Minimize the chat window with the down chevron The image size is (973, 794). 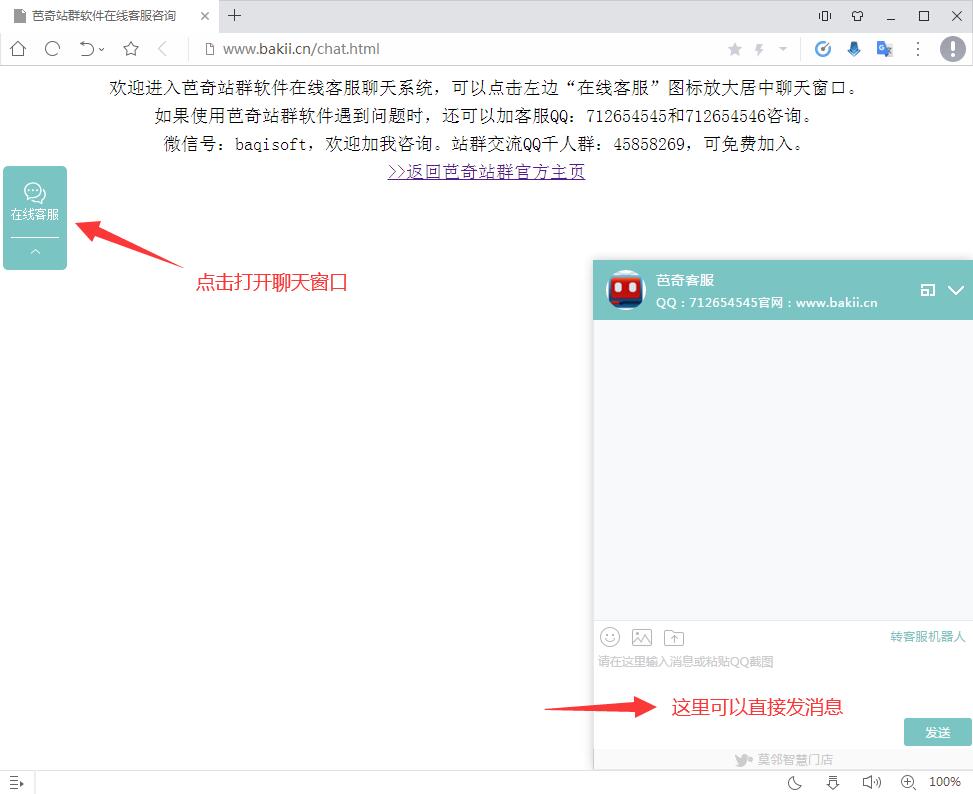click(956, 290)
